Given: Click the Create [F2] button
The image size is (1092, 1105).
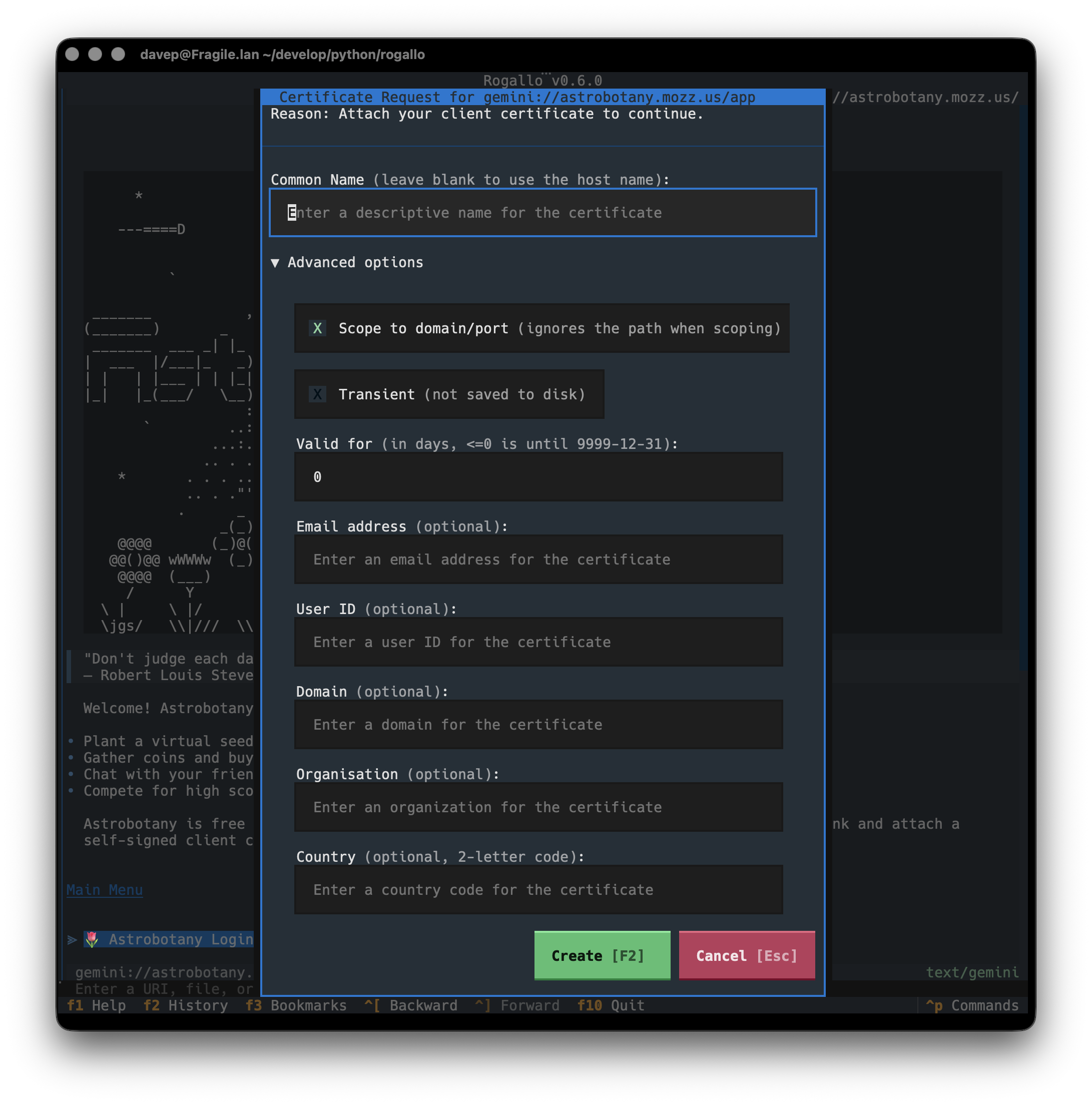Looking at the screenshot, I should coord(602,955).
